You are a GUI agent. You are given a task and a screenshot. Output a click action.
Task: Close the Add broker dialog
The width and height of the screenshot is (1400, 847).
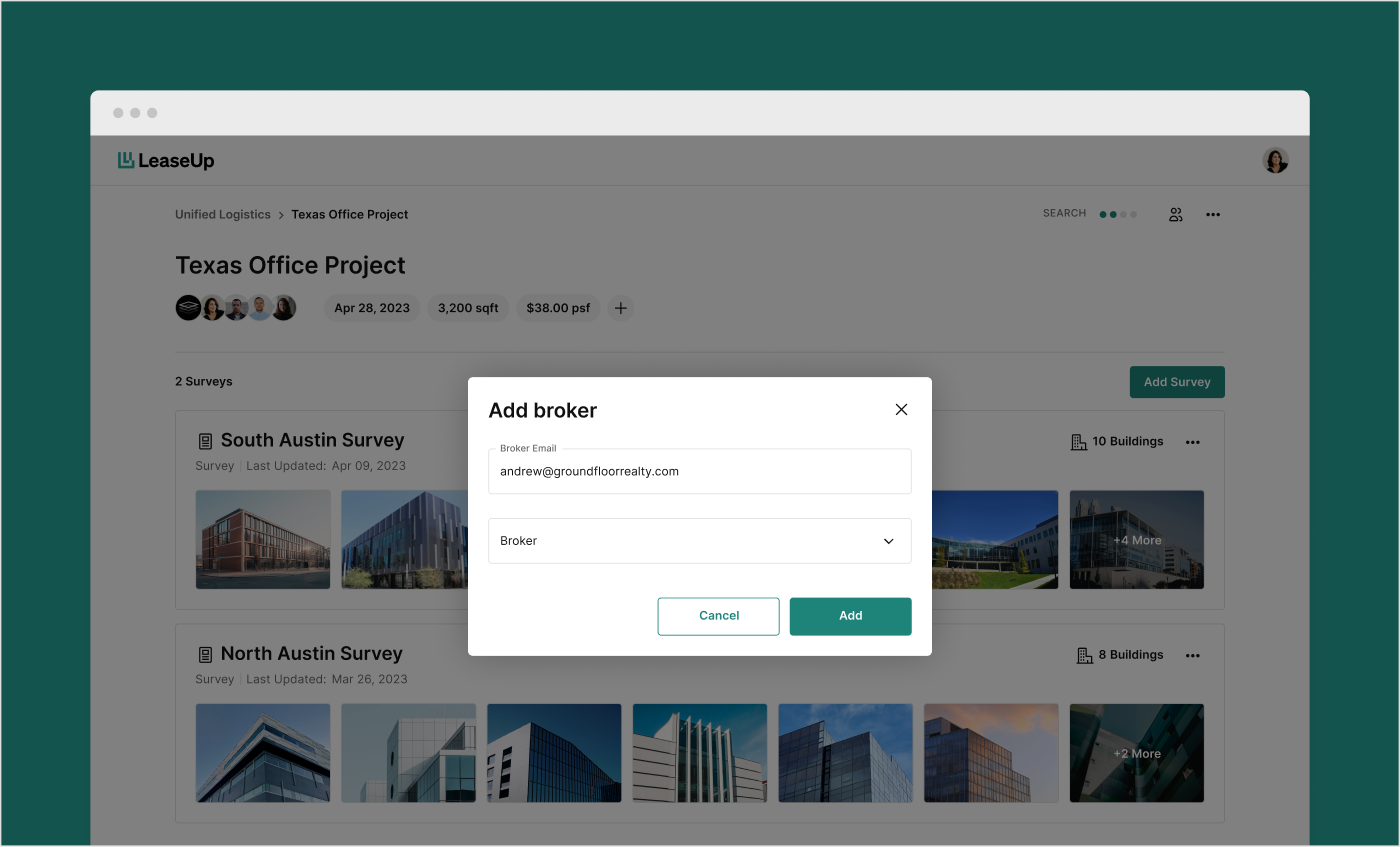coord(901,410)
